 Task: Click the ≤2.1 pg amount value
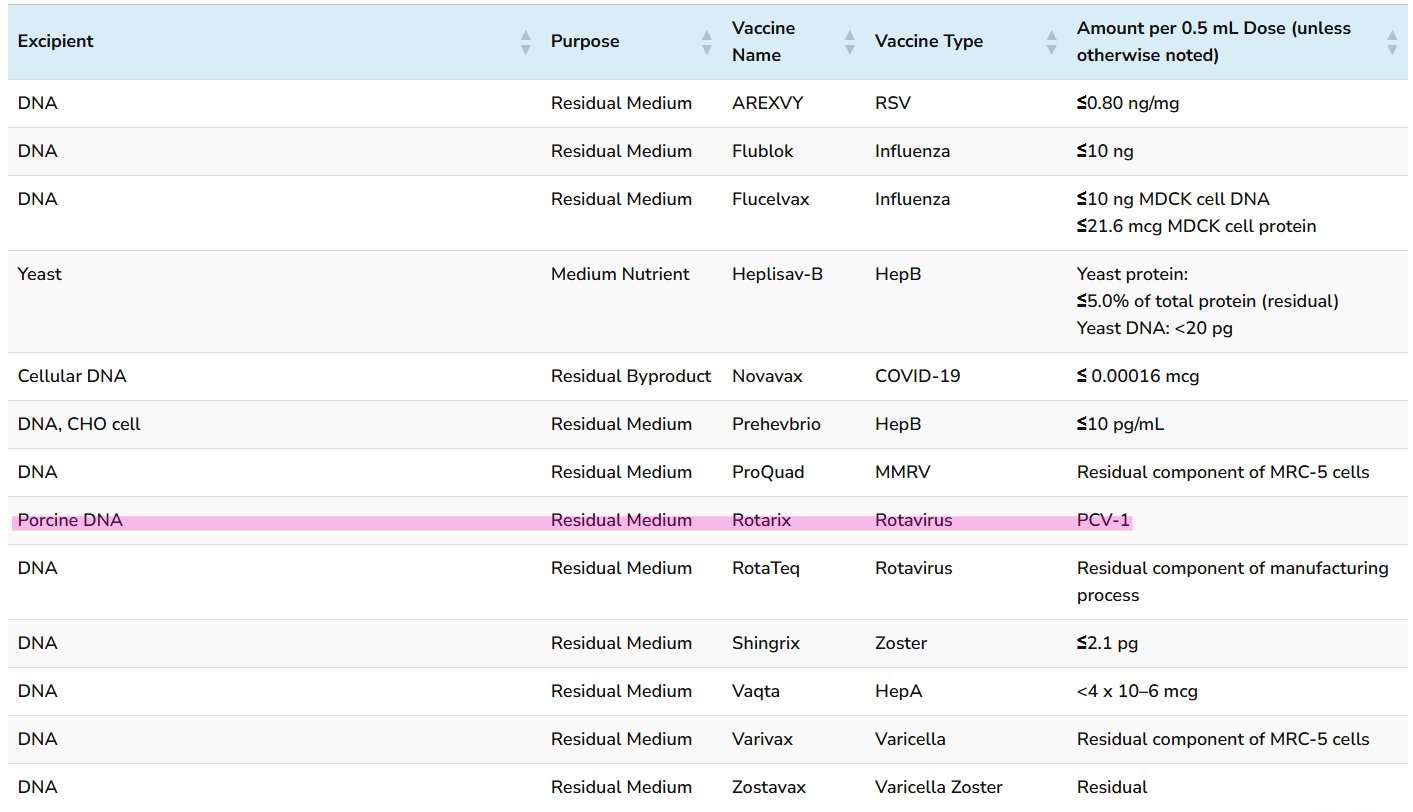click(1107, 643)
